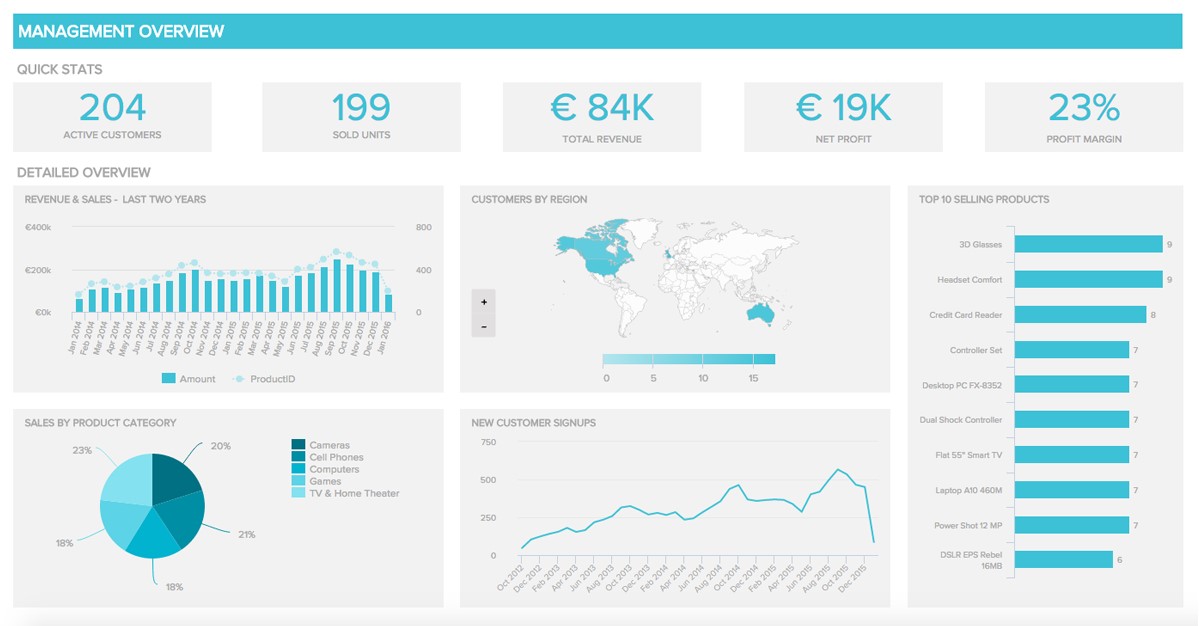This screenshot has width=1200, height=626.
Task: Click the Top 10 Selling Products title
Action: pyautogui.click(x=984, y=200)
